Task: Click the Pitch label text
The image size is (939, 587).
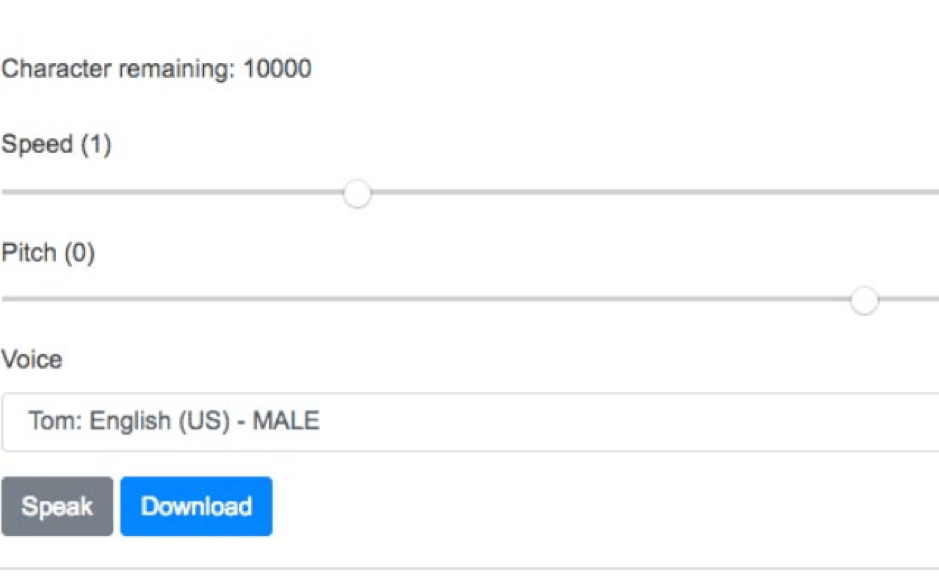Action: [x=29, y=252]
